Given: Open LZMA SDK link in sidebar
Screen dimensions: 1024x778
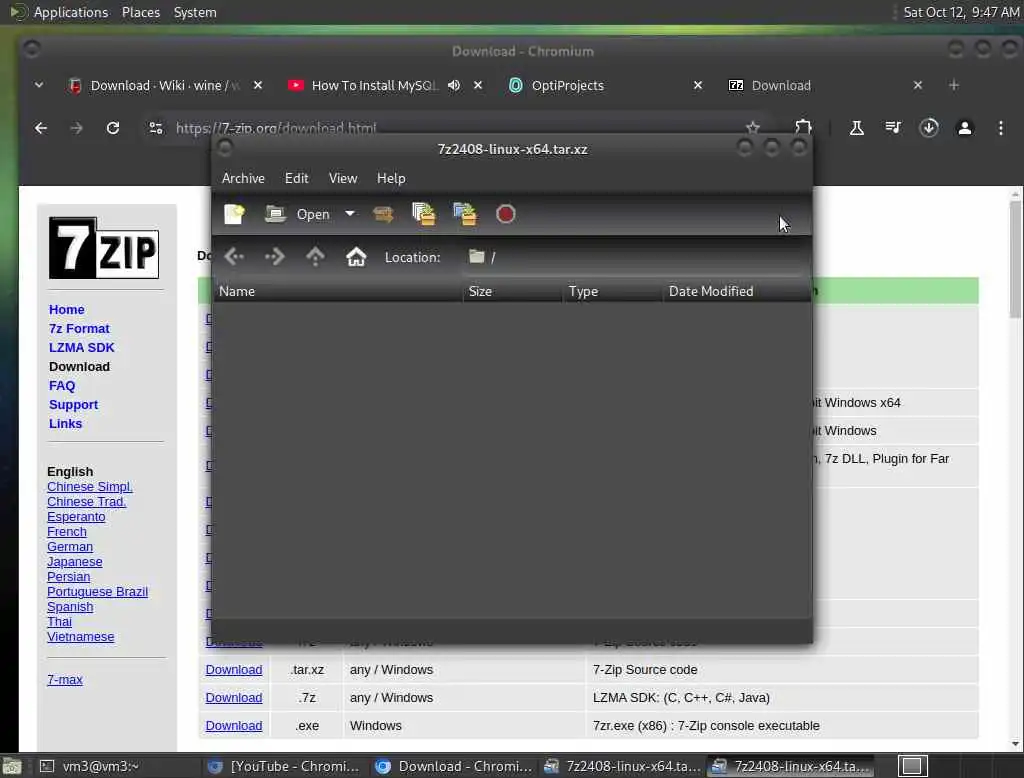Looking at the screenshot, I should [x=82, y=348].
